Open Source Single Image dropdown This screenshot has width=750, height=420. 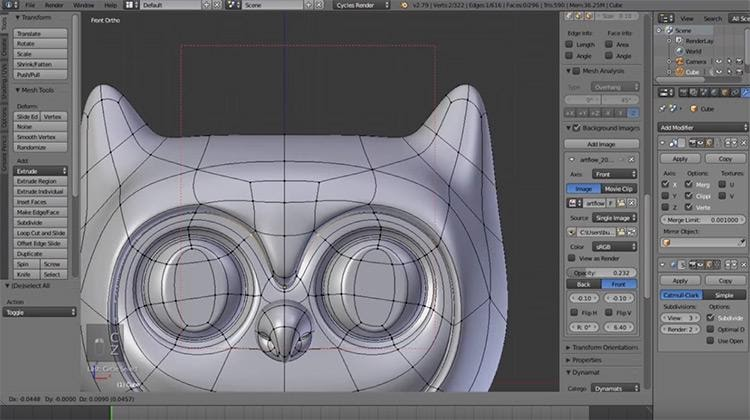pyautogui.click(x=615, y=218)
